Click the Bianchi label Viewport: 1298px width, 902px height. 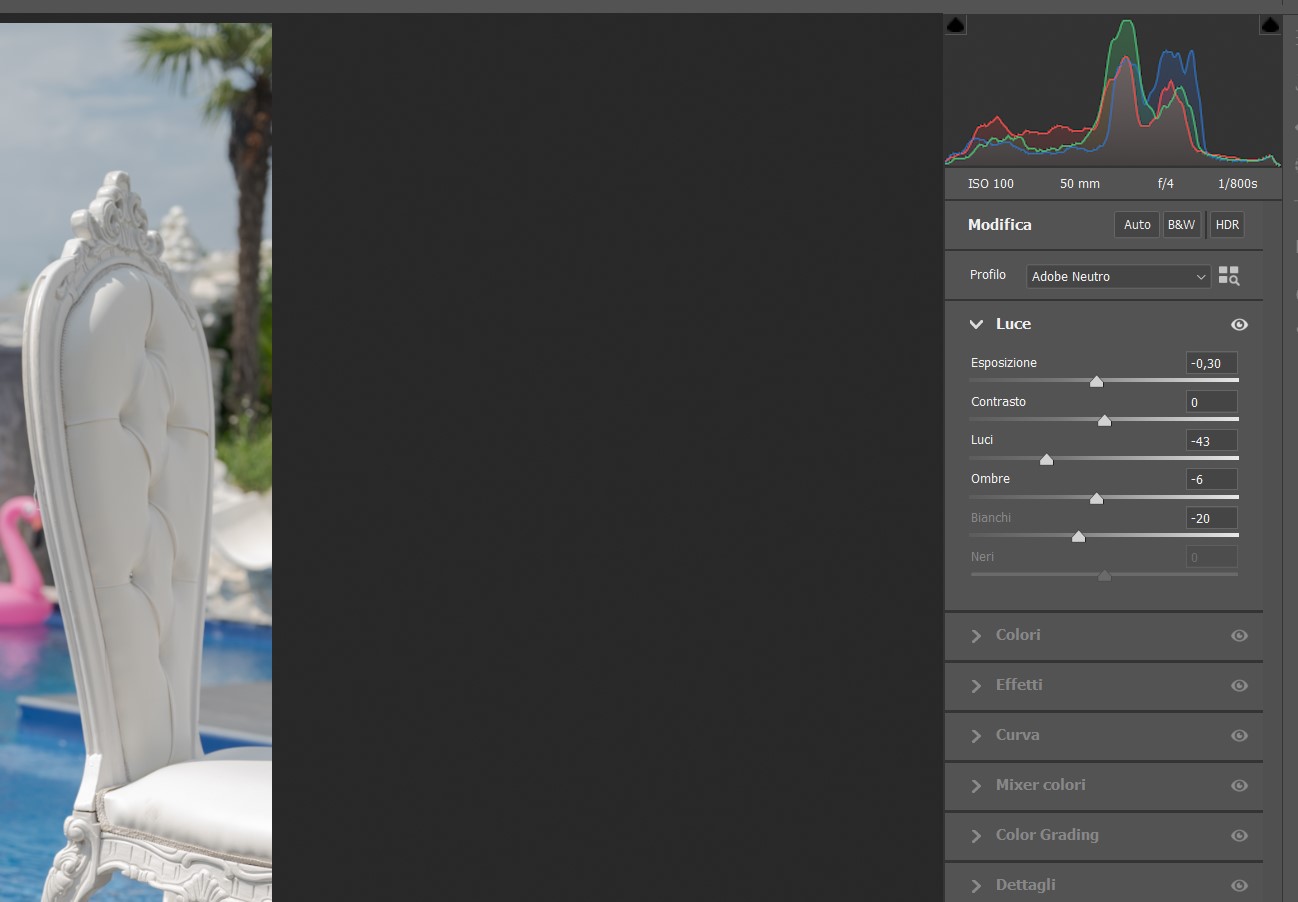[991, 518]
